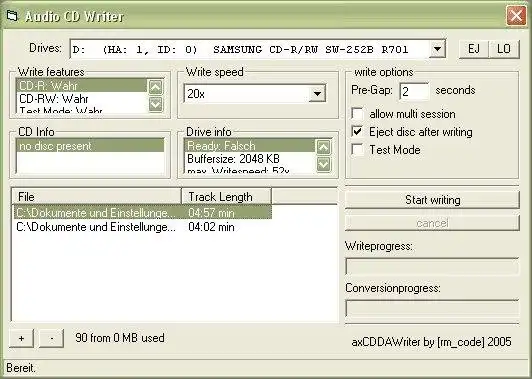This screenshot has height=379, width=532.
Task: Click the Start writing button
Action: pyautogui.click(x=432, y=200)
